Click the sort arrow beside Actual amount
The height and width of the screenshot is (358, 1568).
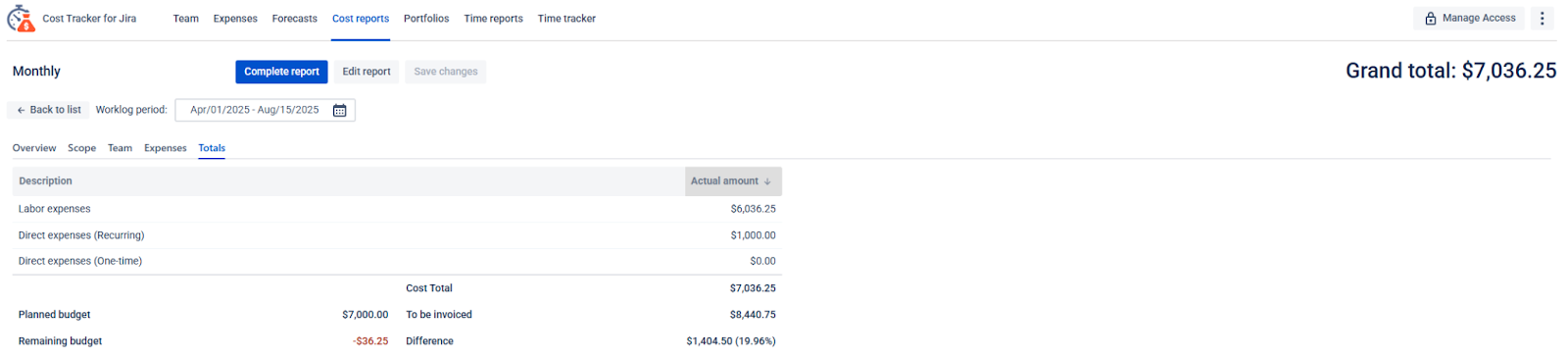767,181
